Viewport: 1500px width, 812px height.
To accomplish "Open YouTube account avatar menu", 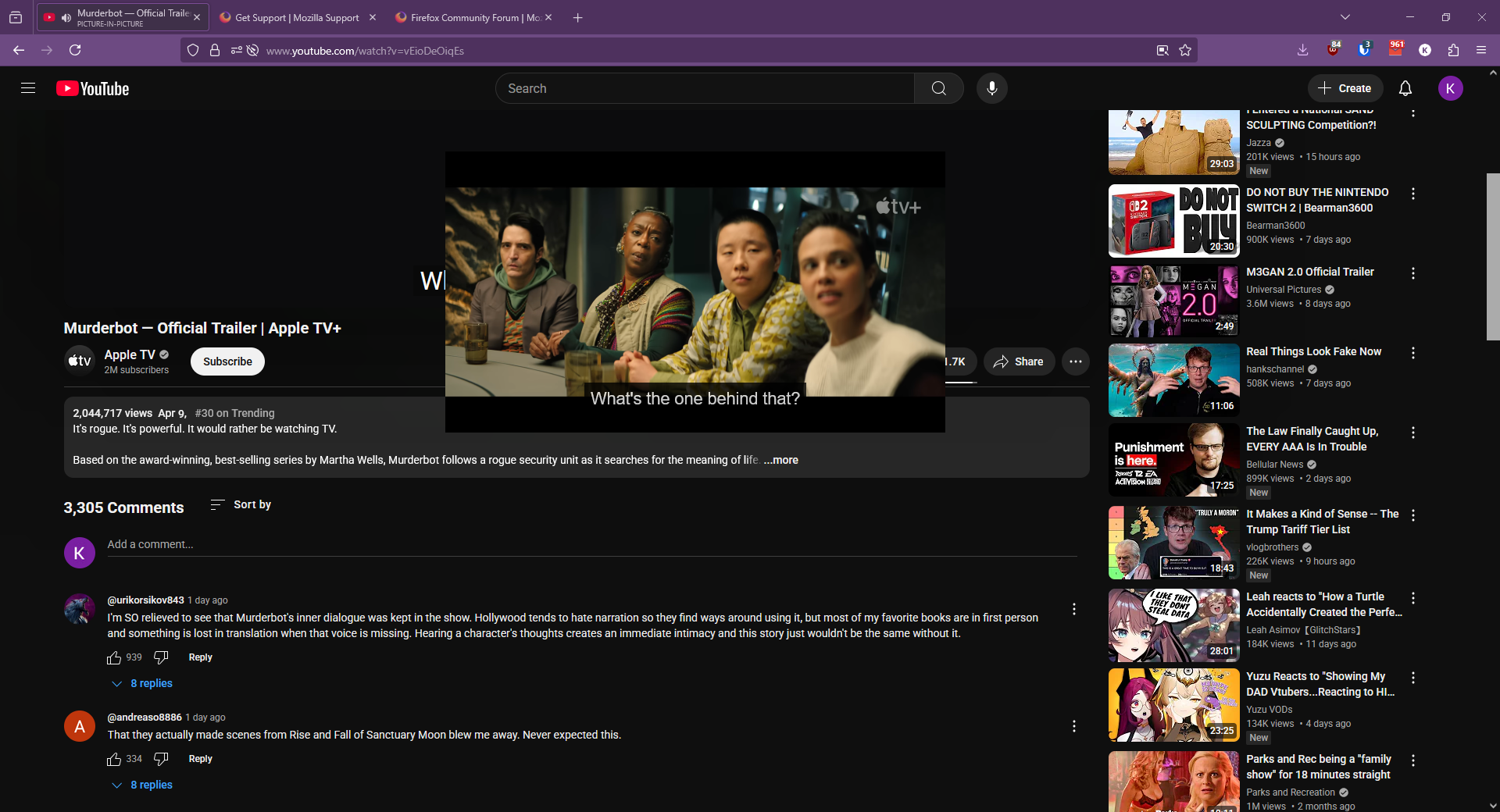I will point(1451,88).
